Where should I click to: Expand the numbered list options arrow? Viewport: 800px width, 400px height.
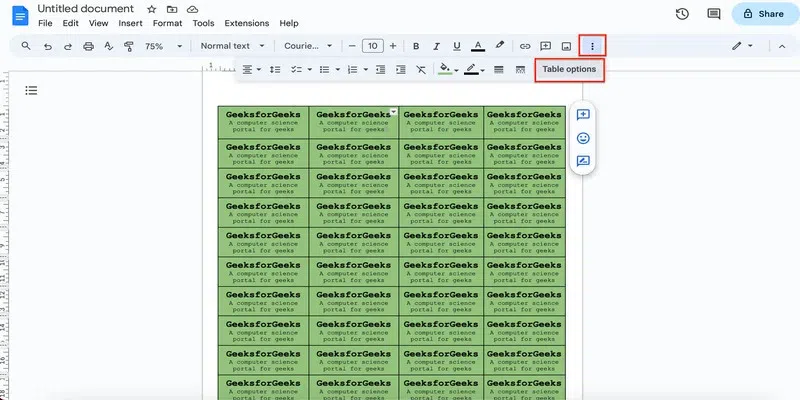click(365, 69)
